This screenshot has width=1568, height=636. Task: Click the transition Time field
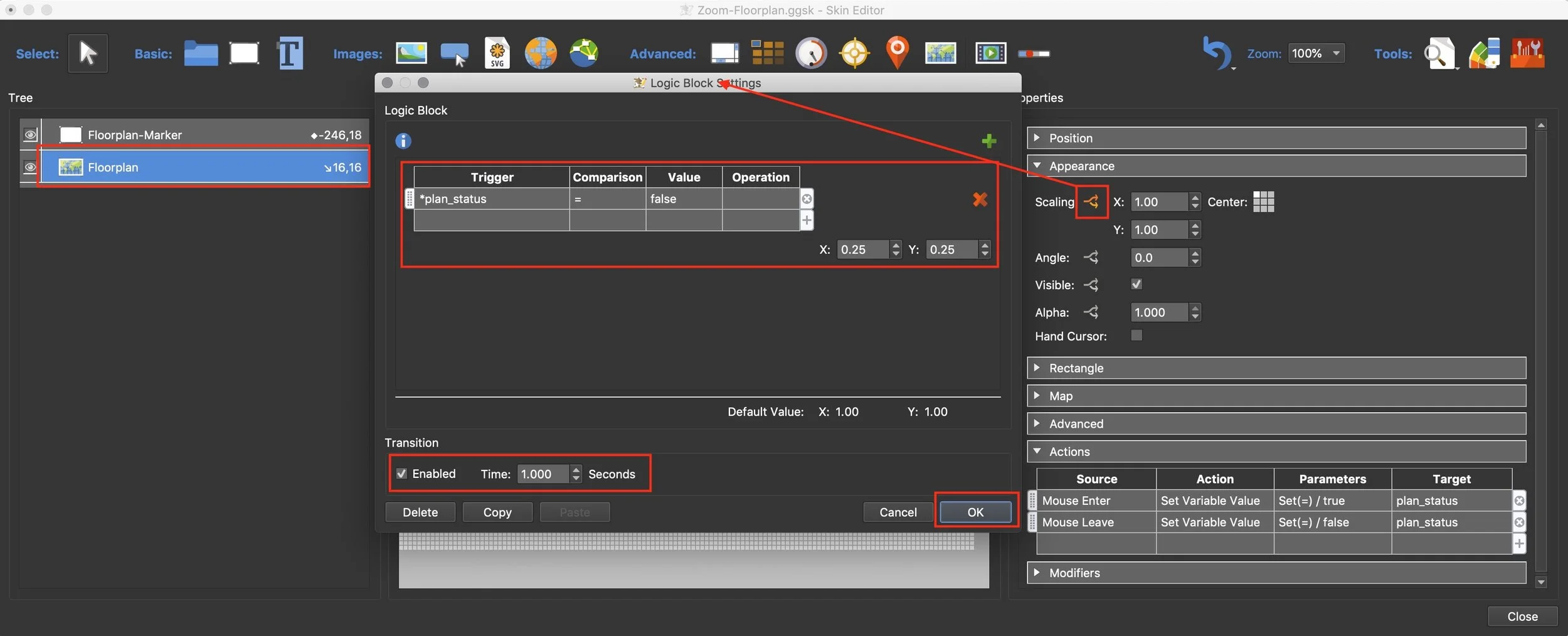(x=543, y=474)
